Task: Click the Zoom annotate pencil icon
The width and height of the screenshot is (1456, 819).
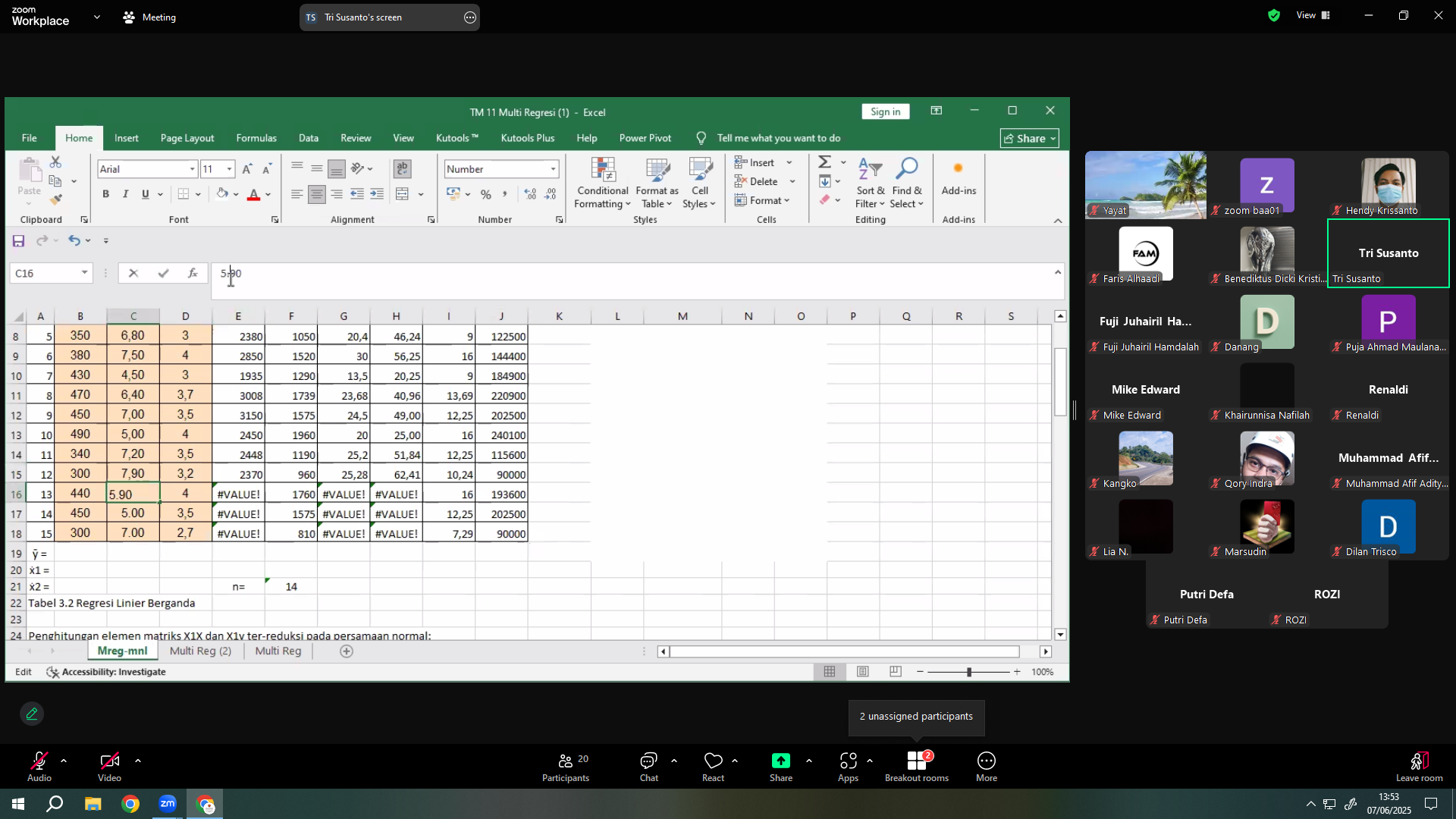Action: (x=32, y=714)
